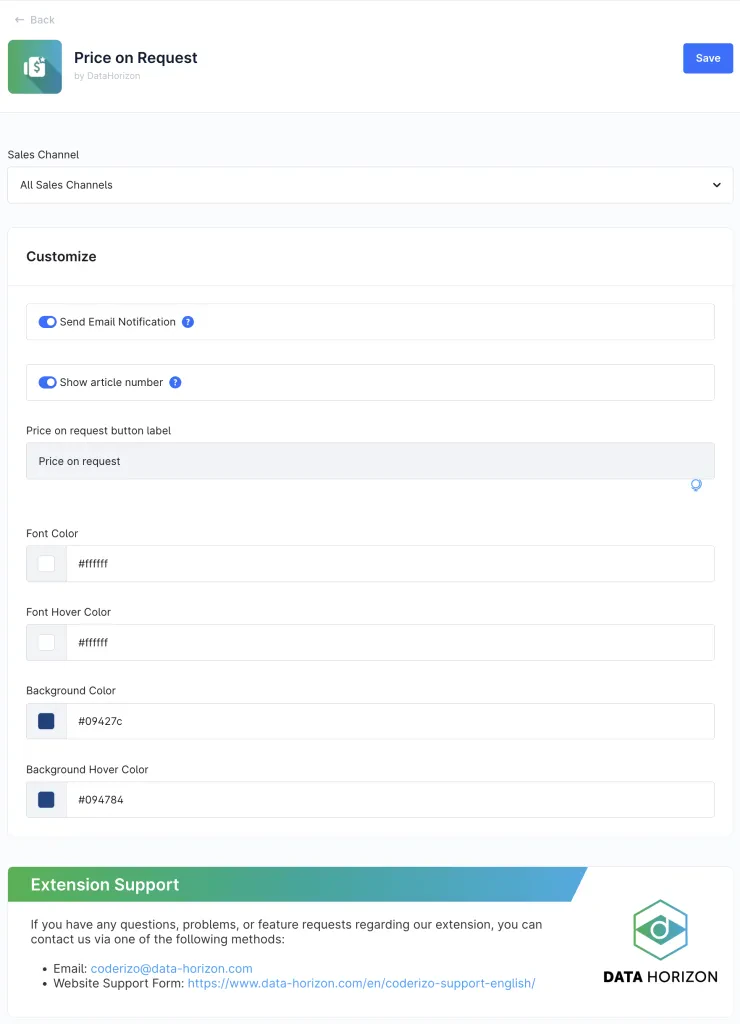Click help icon beside Show article number
The image size is (740, 1024).
[175, 382]
